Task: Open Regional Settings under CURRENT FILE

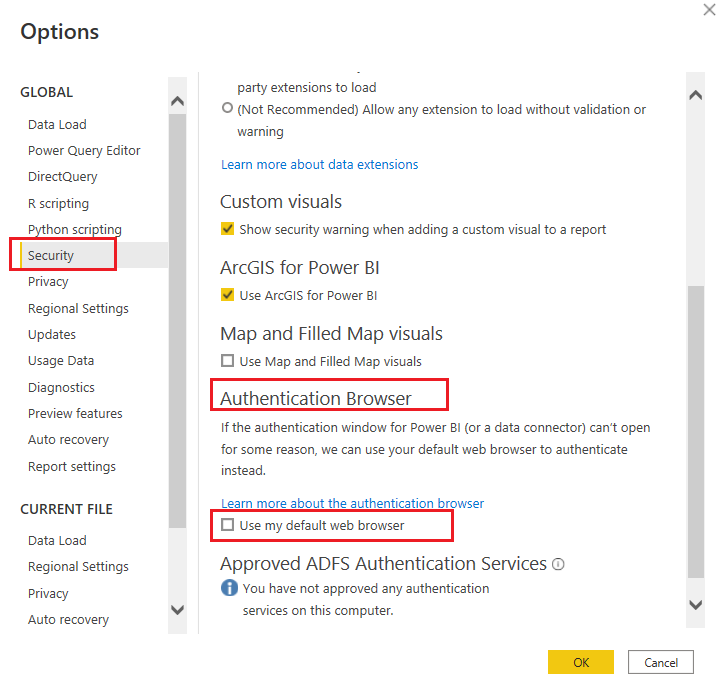Action: pos(78,567)
